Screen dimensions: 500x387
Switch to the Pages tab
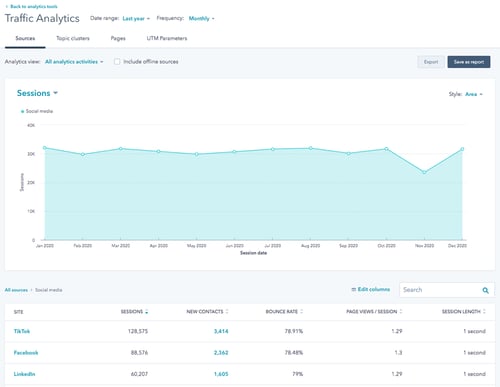click(x=118, y=38)
